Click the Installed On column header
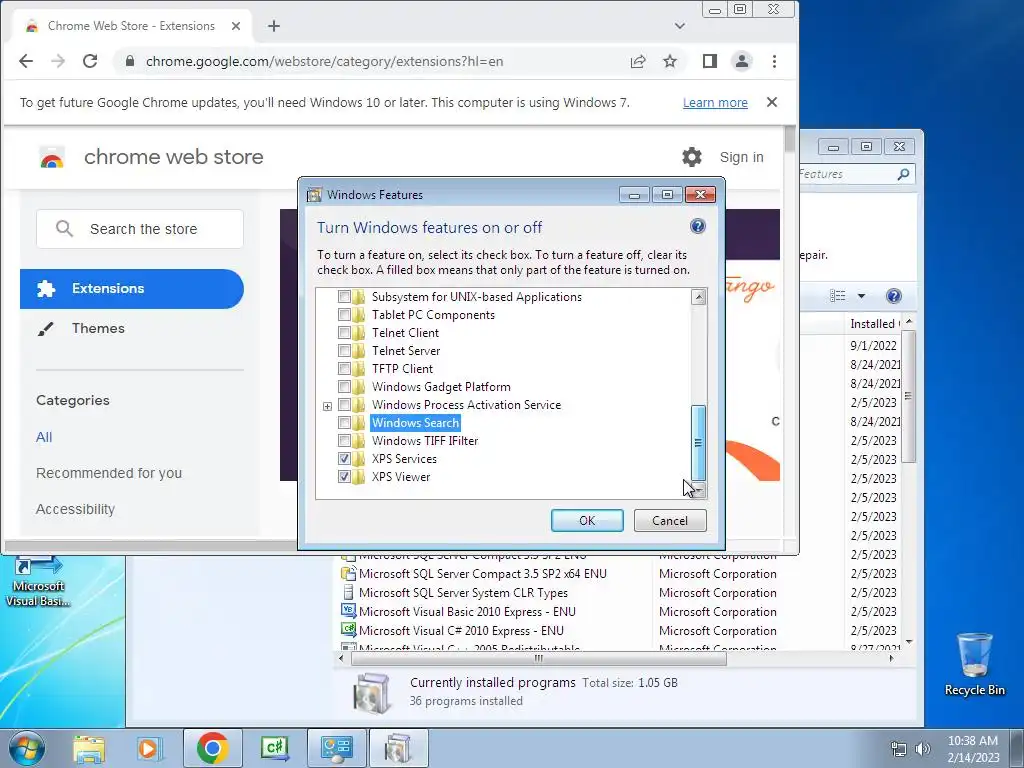The height and width of the screenshot is (768, 1024). 874,324
